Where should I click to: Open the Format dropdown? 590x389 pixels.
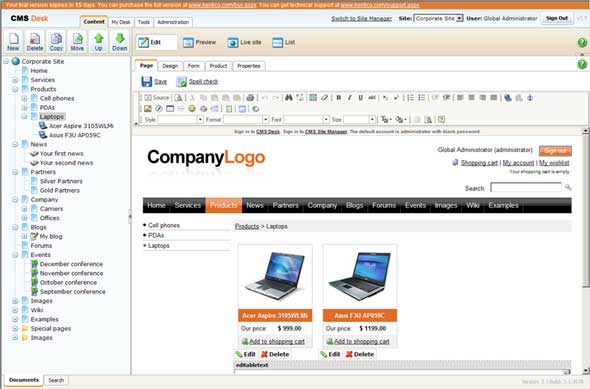[x=246, y=119]
